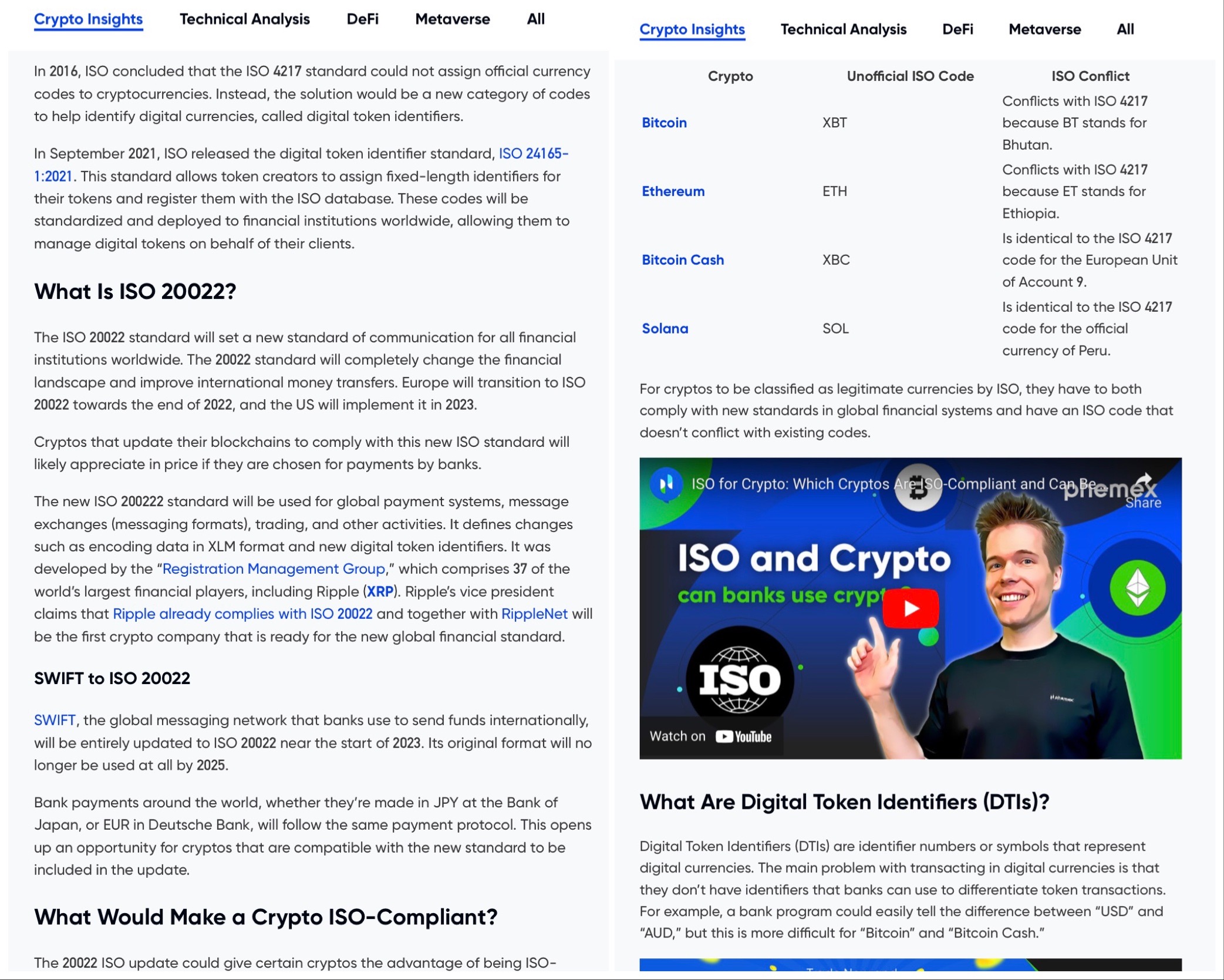Click the Phemex channel logo on video
The height and width of the screenshot is (980, 1224).
pyautogui.click(x=666, y=484)
